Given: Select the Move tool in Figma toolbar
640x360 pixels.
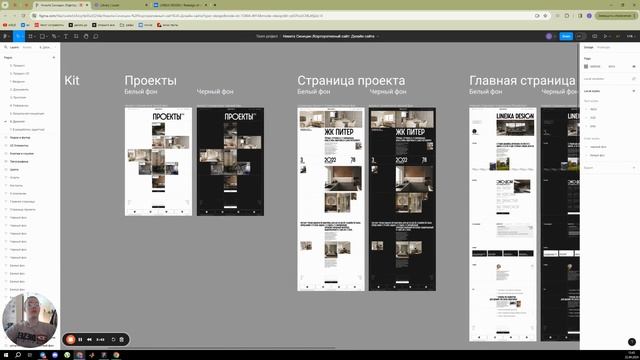Looking at the screenshot, I should pyautogui.click(x=18, y=36).
